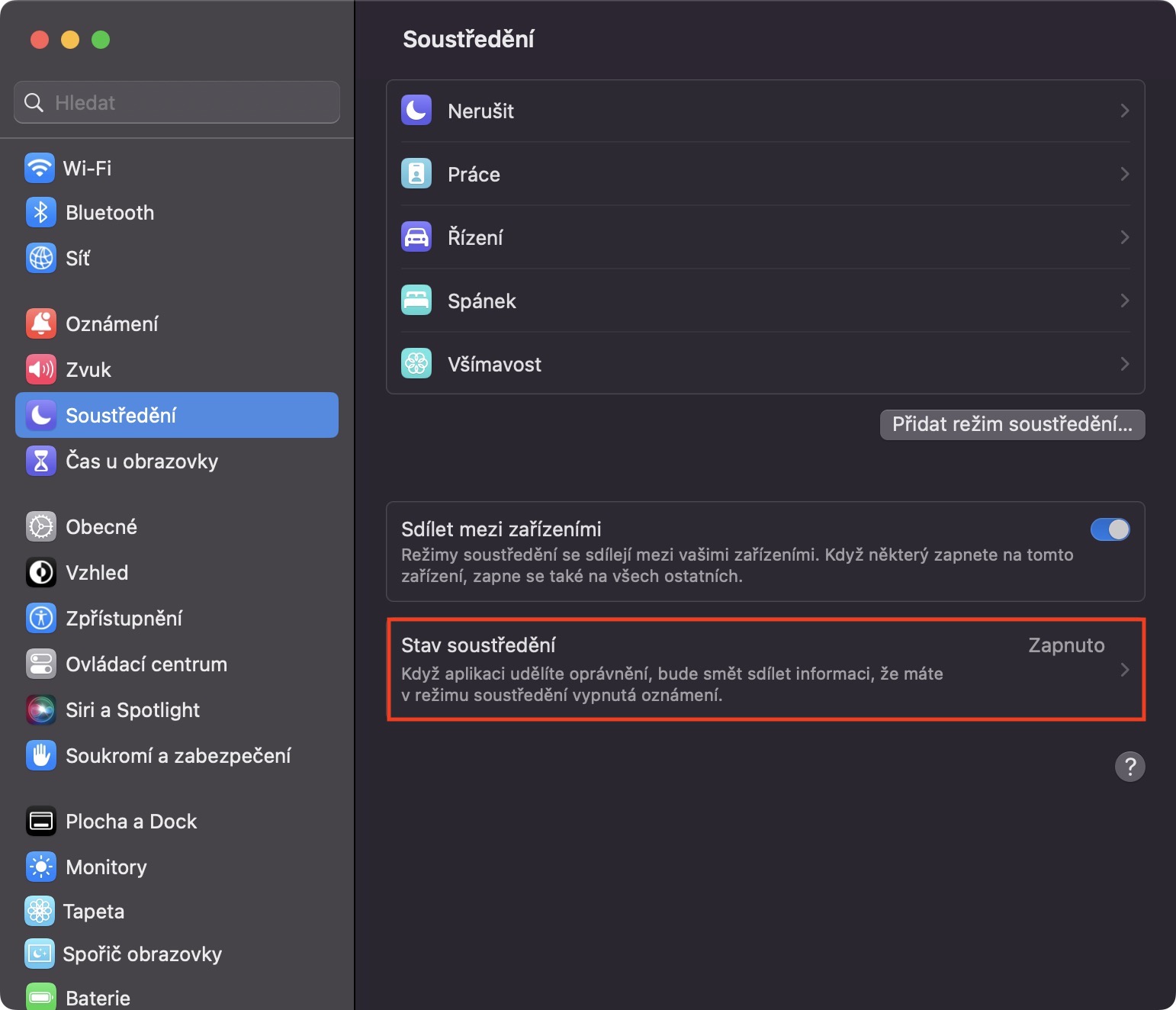Open Bluetooth settings icon
Viewport: 1176px width, 1010px height.
41,213
